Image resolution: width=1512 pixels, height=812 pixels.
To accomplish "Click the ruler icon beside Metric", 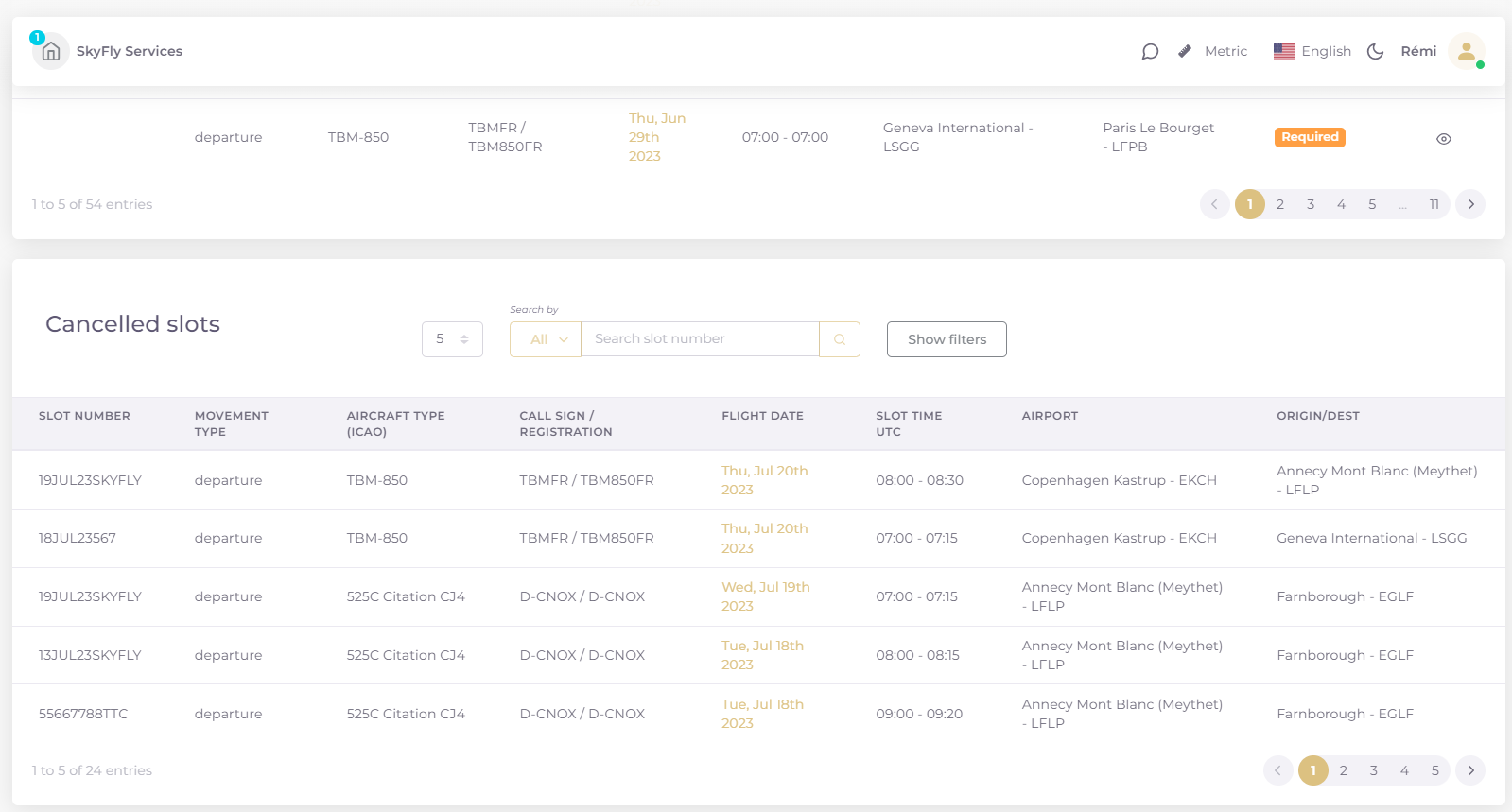I will 1185,52.
